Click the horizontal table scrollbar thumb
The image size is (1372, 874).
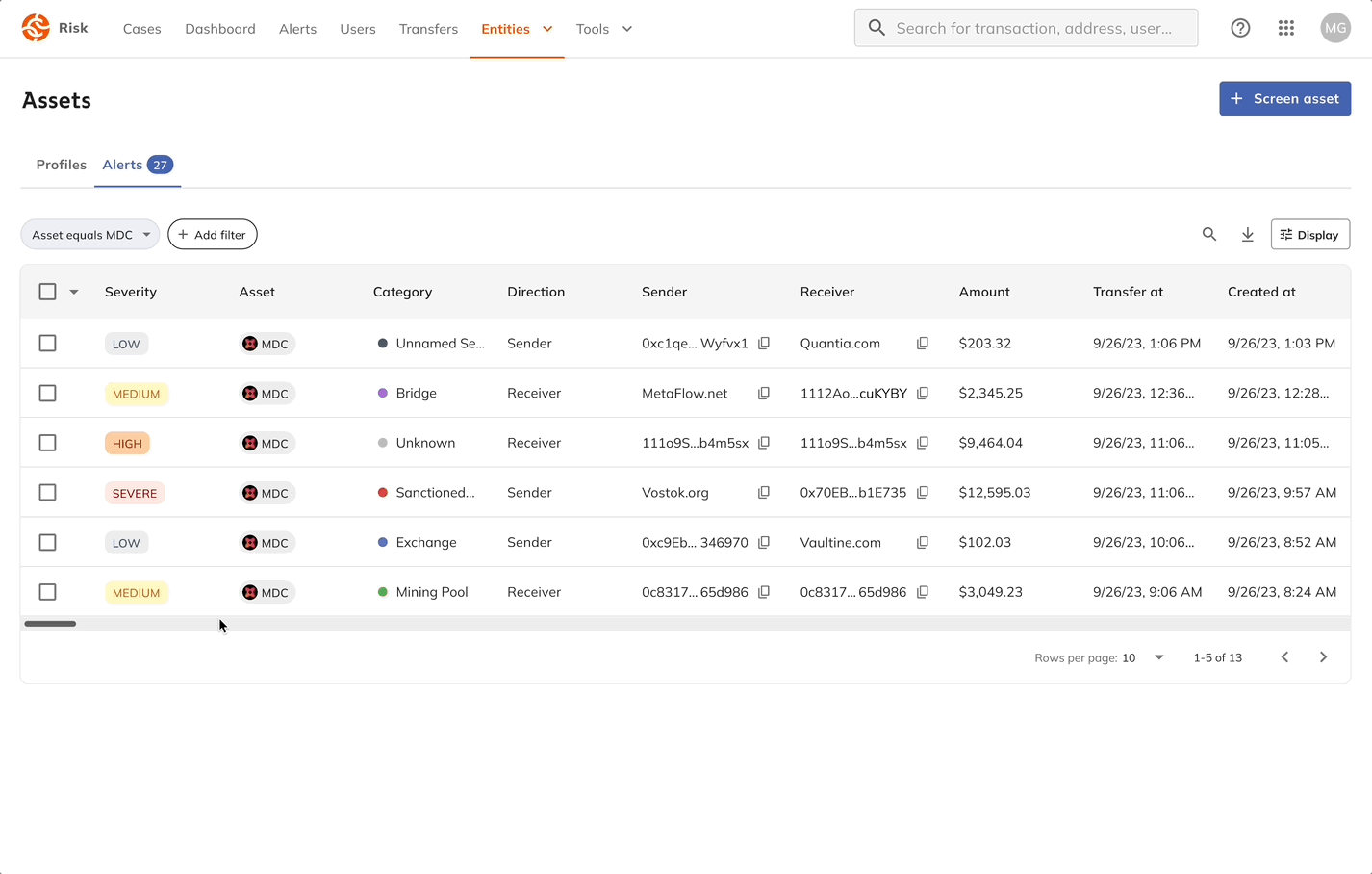(50, 624)
